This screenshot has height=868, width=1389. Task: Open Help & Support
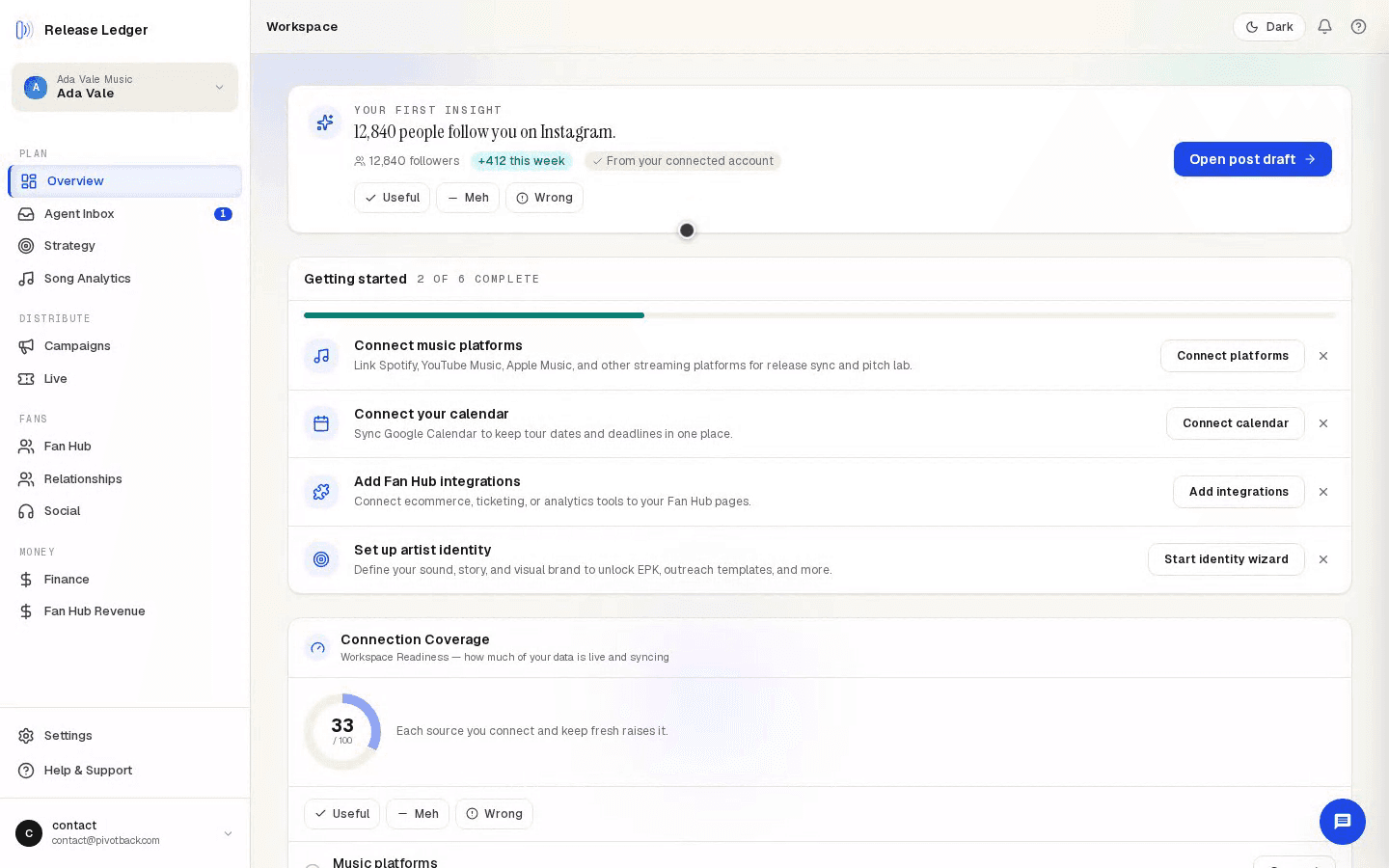pos(124,771)
